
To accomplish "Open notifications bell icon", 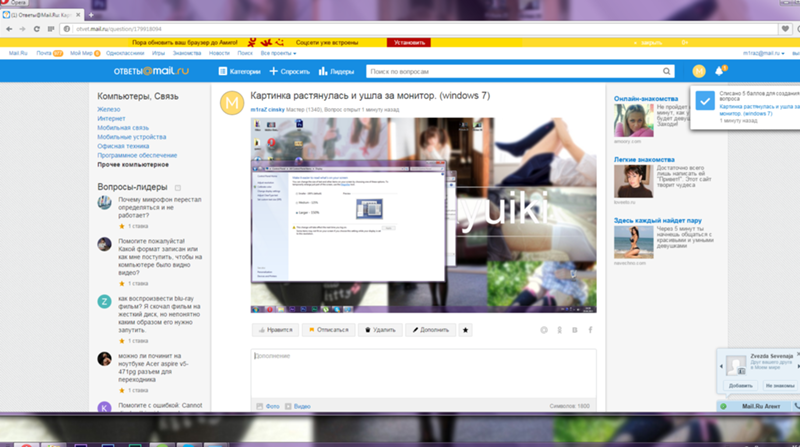I will [x=719, y=71].
